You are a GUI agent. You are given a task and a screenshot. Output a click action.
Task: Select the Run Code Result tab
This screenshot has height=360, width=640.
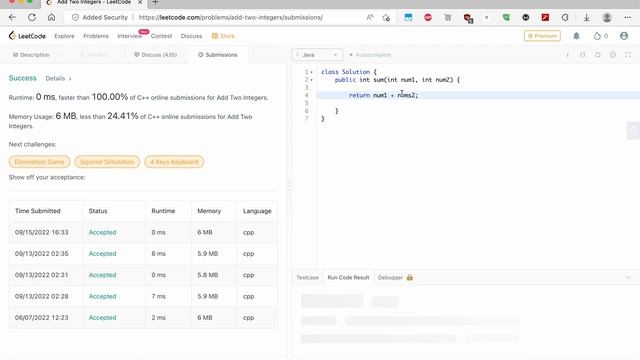tap(348, 278)
